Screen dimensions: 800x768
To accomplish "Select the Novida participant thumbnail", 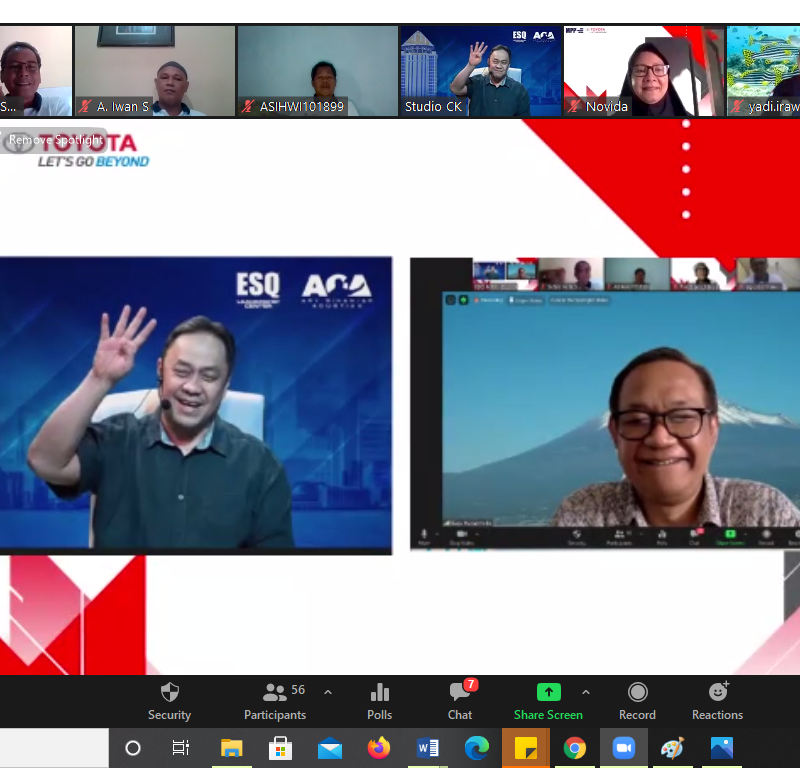I will (x=643, y=70).
